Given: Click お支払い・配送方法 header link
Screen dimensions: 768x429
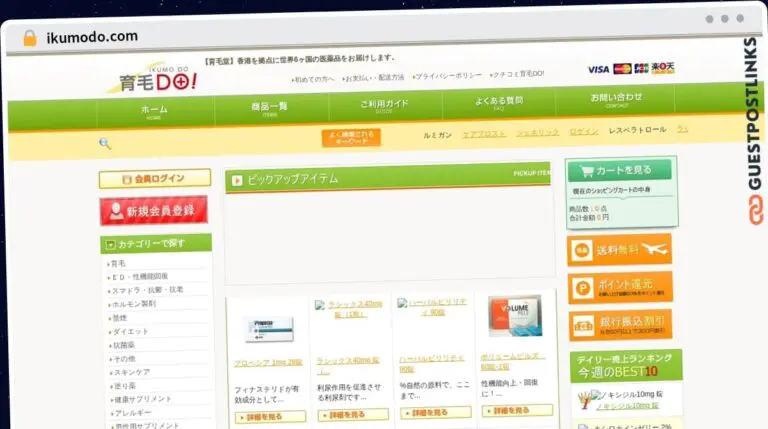Looking at the screenshot, I should [x=373, y=77].
